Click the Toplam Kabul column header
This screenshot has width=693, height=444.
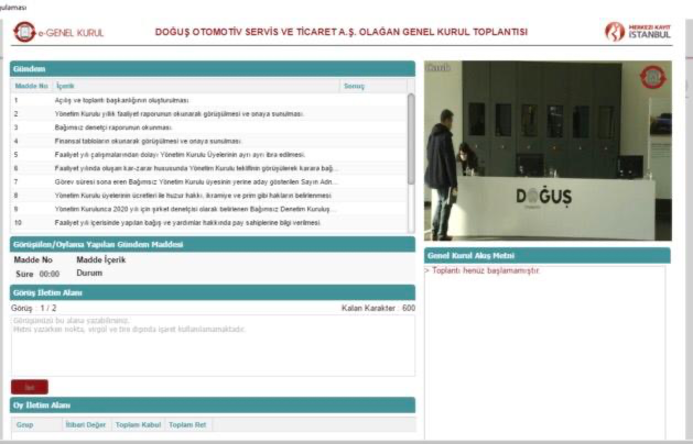138,425
